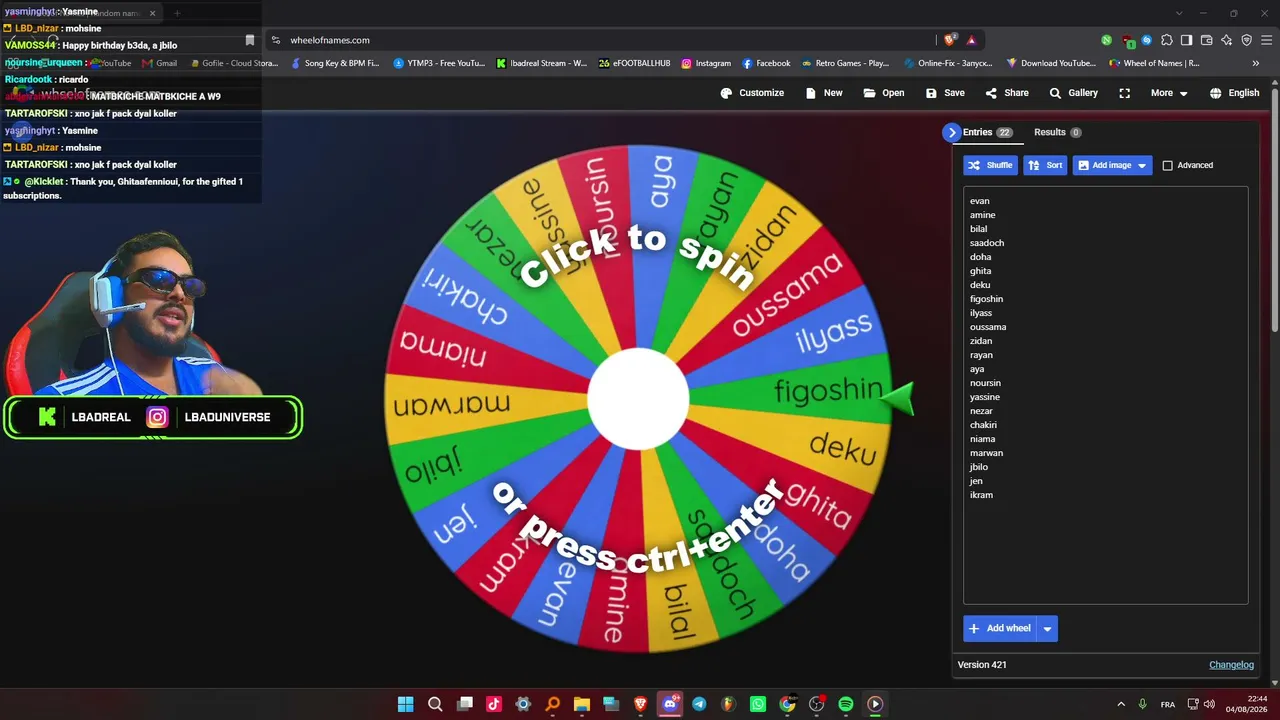Click the wheel center to spin
The height and width of the screenshot is (720, 1280).
pyautogui.click(x=638, y=399)
